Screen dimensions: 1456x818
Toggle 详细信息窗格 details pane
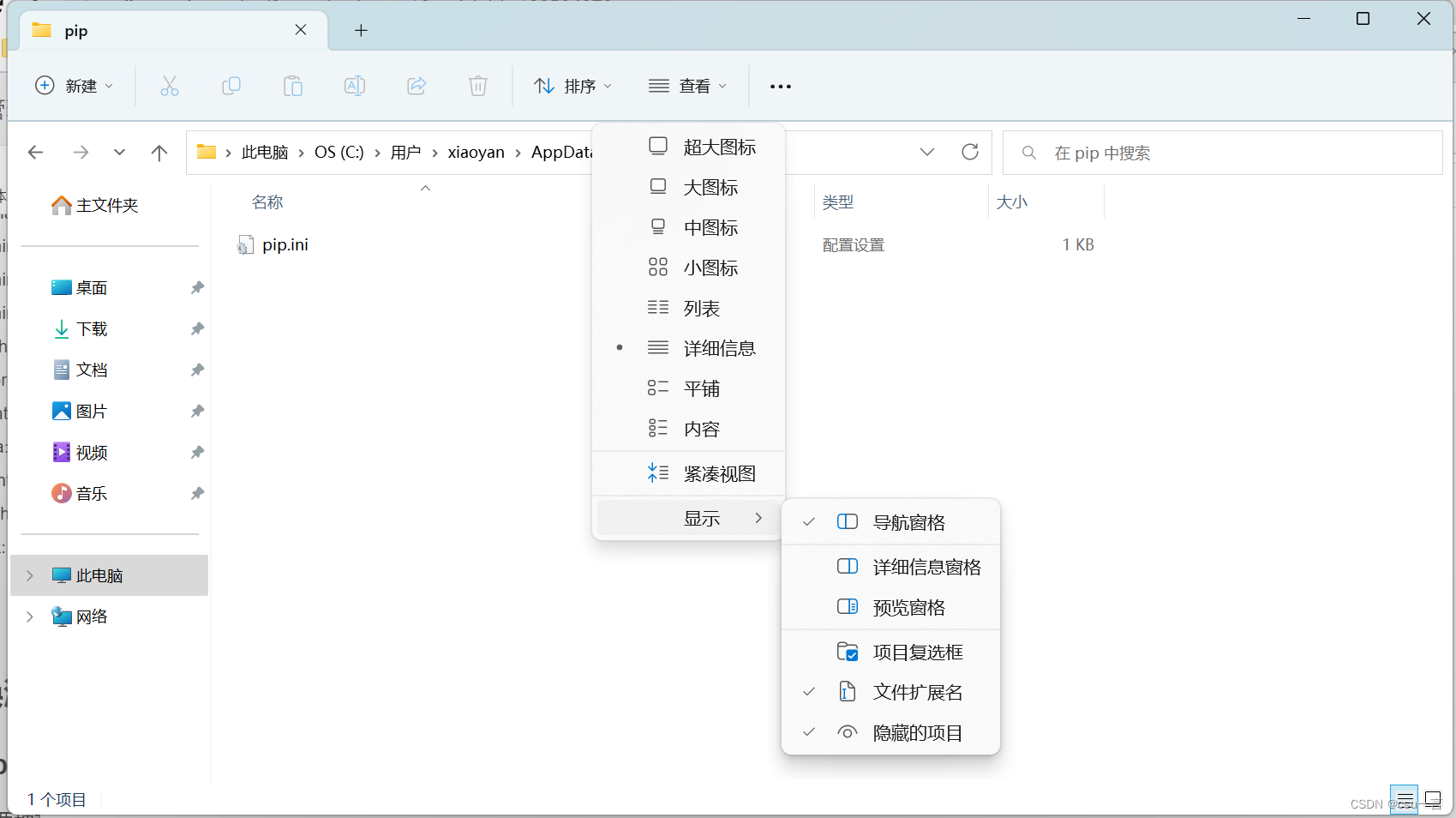(x=891, y=567)
